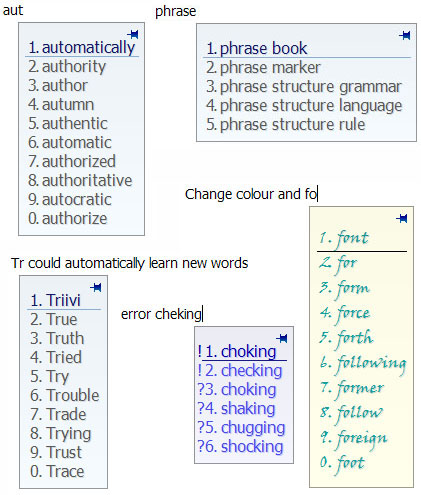Pin the spelling correction popup
The width and height of the screenshot is (421, 495).
tap(282, 339)
